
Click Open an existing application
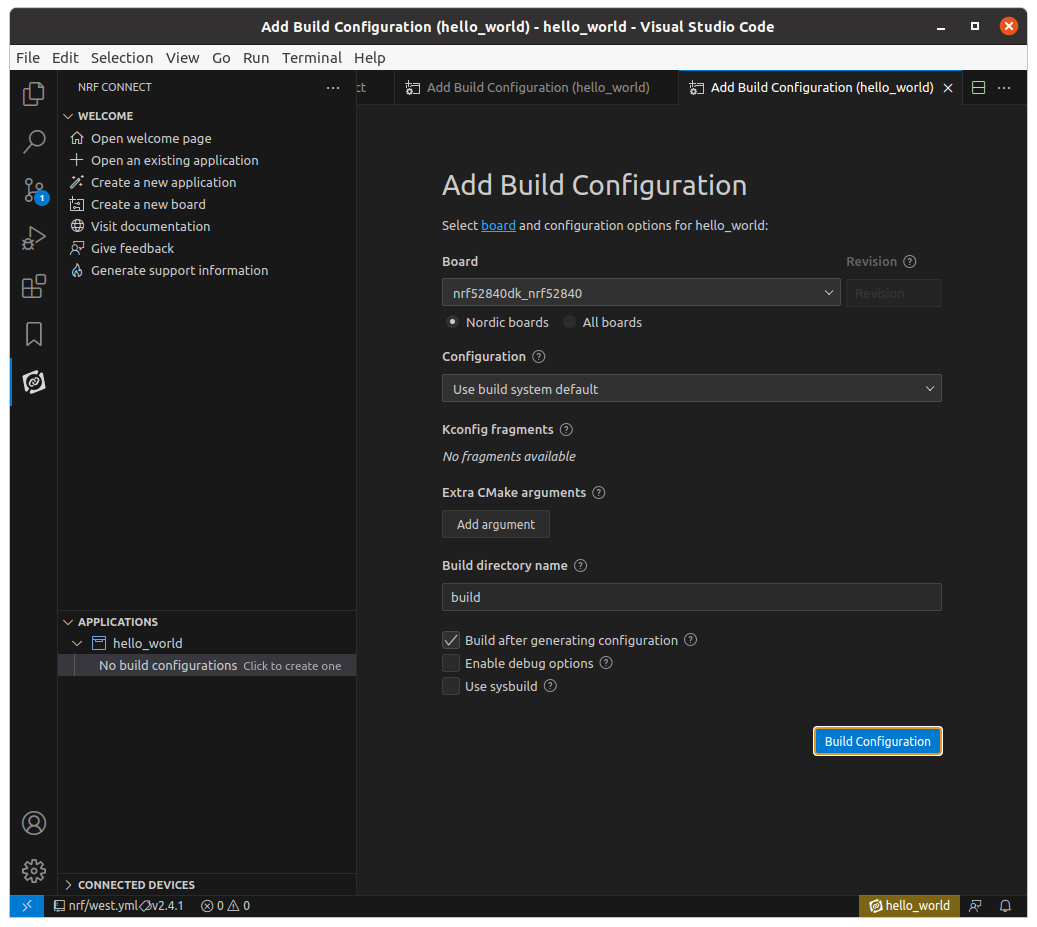[175, 161]
